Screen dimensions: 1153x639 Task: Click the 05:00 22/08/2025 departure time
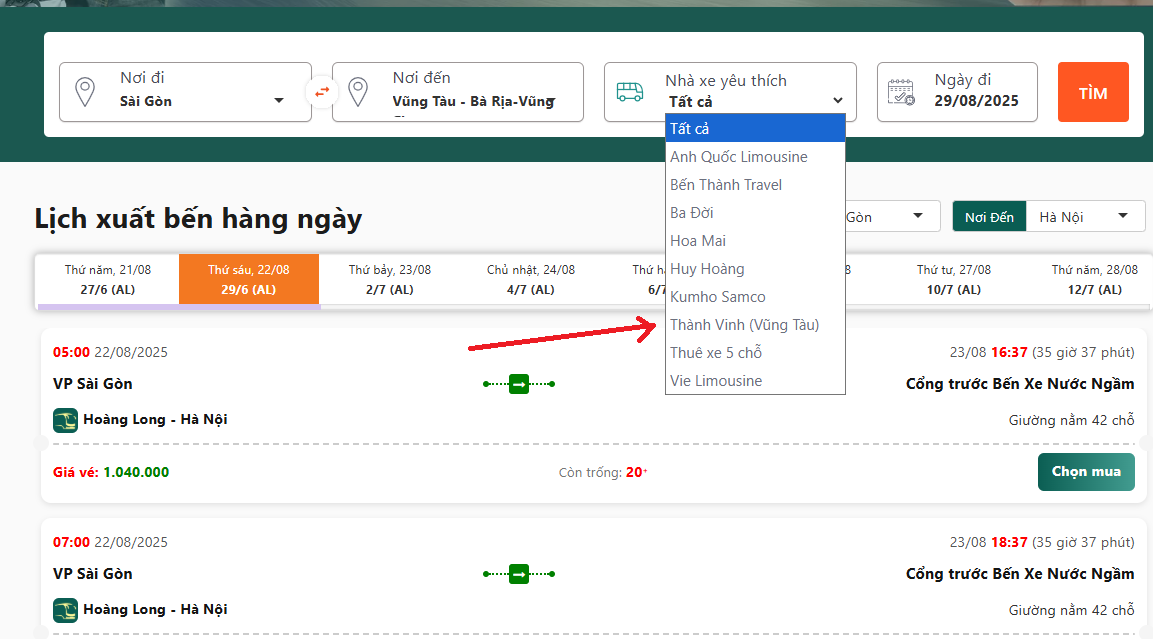click(x=110, y=352)
